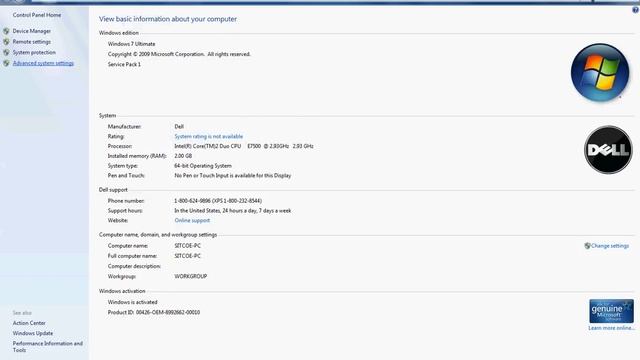Click the Change settings shield icon
Viewport: 640px width, 360px height.
[587, 246]
